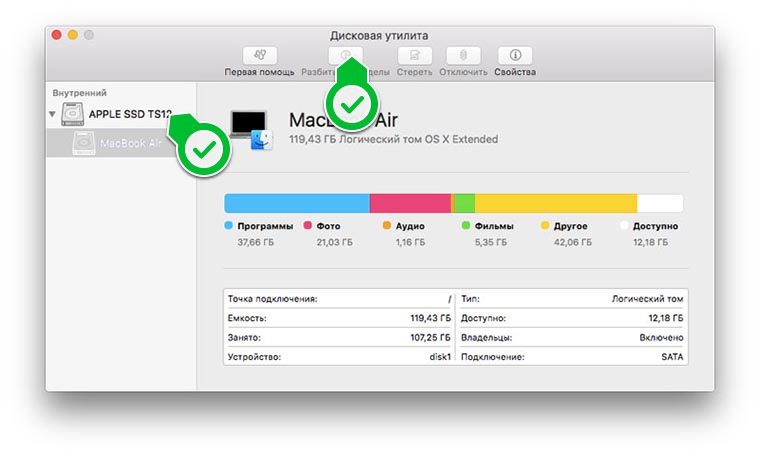
Task: Open the Info (Свойства) toolbar icon
Action: point(515,55)
